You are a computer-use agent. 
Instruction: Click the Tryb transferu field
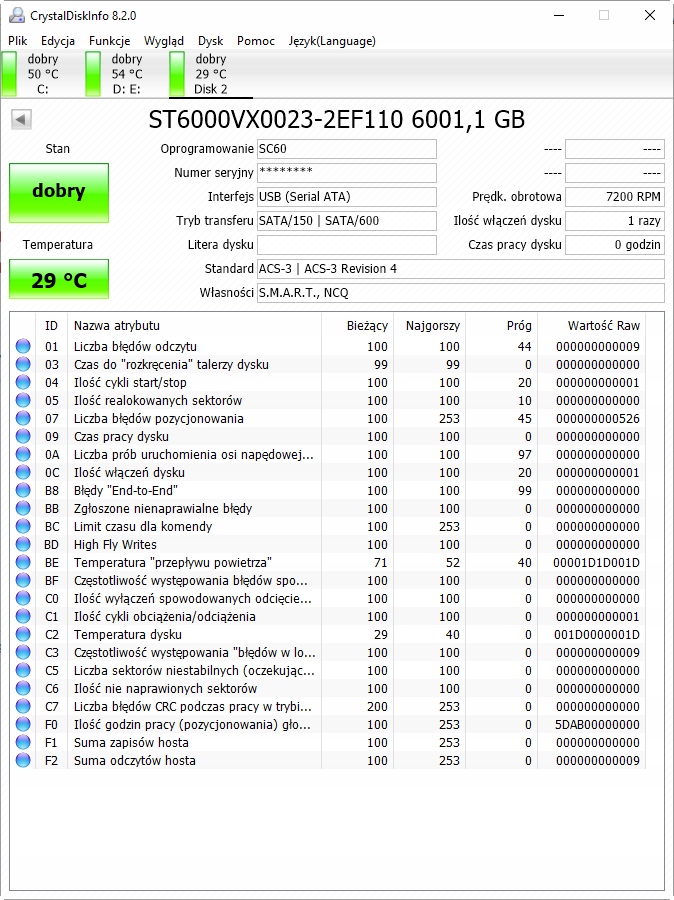[x=347, y=221]
